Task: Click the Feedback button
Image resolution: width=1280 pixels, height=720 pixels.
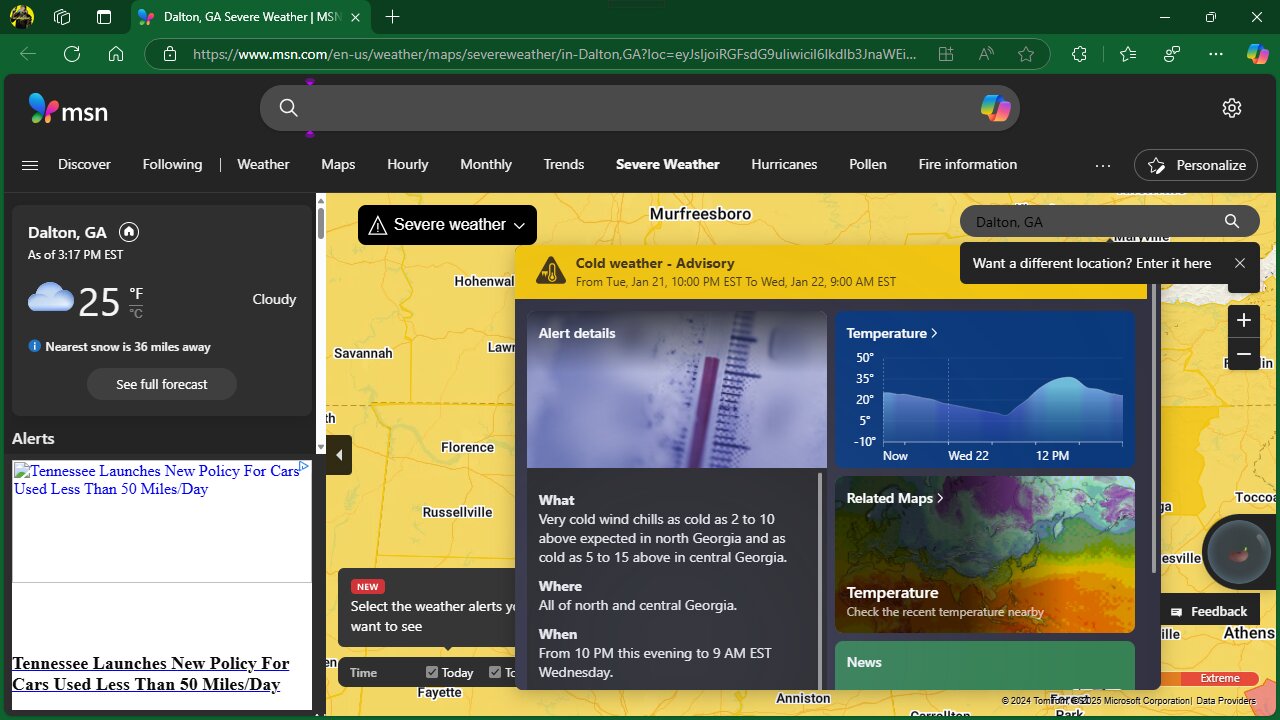Action: 1208,611
